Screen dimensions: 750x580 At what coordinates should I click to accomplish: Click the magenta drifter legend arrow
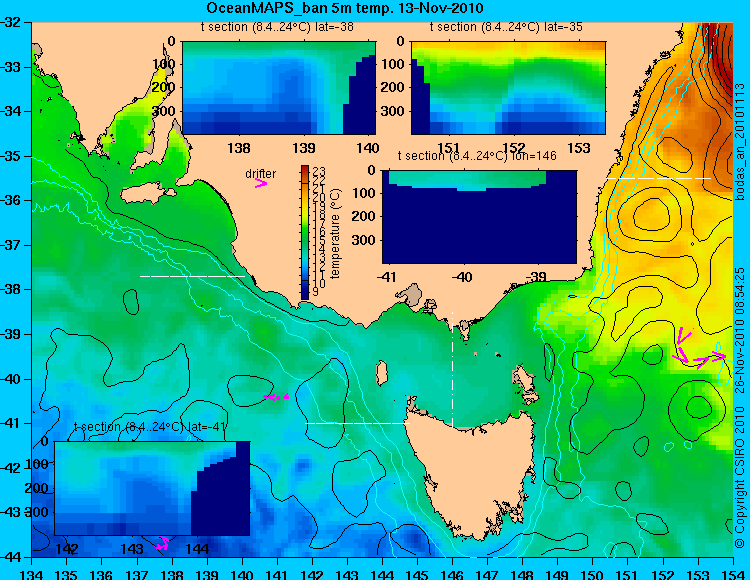pos(261,183)
